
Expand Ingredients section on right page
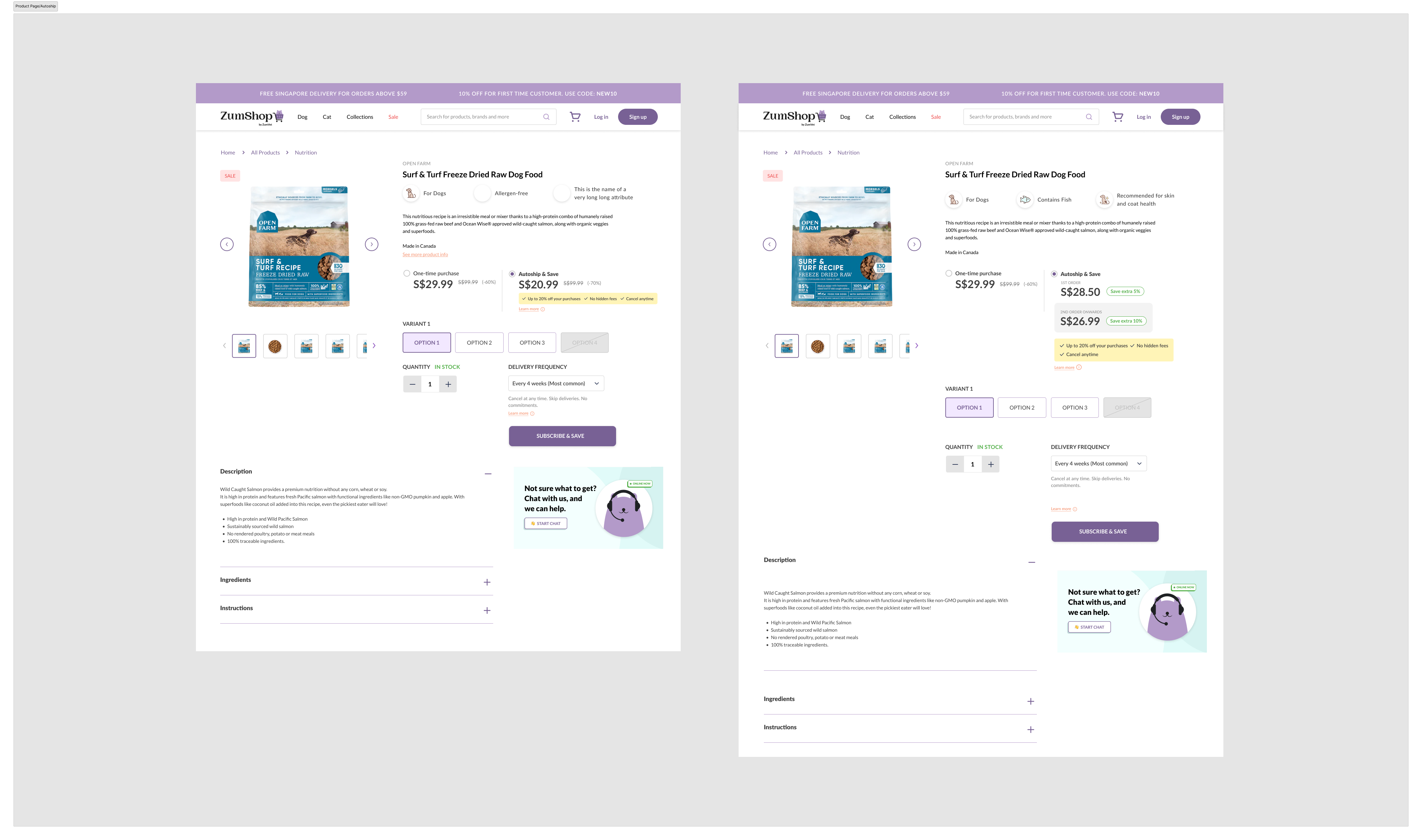click(1031, 702)
